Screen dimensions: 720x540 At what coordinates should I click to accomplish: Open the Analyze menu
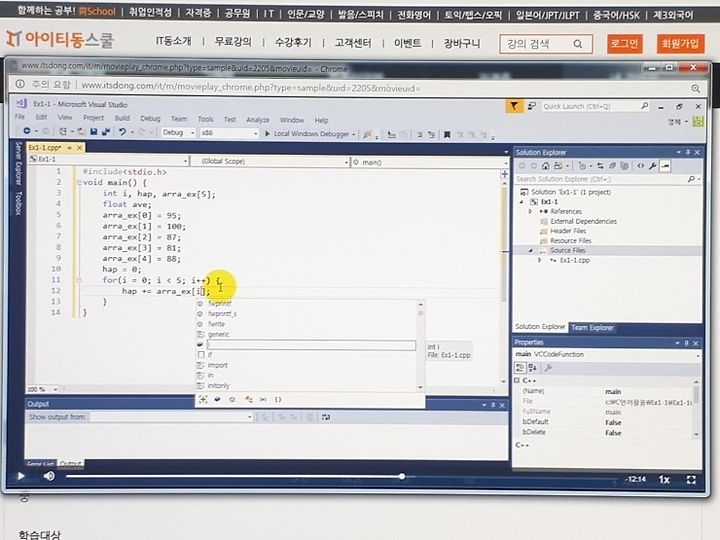[x=258, y=120]
